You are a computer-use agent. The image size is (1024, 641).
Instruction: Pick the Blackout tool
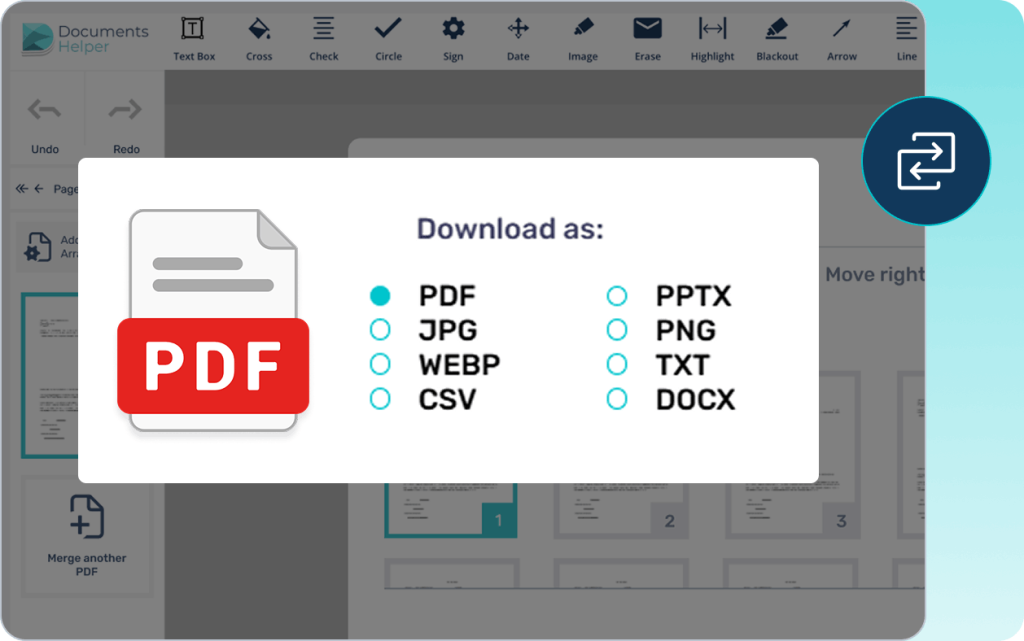point(777,37)
